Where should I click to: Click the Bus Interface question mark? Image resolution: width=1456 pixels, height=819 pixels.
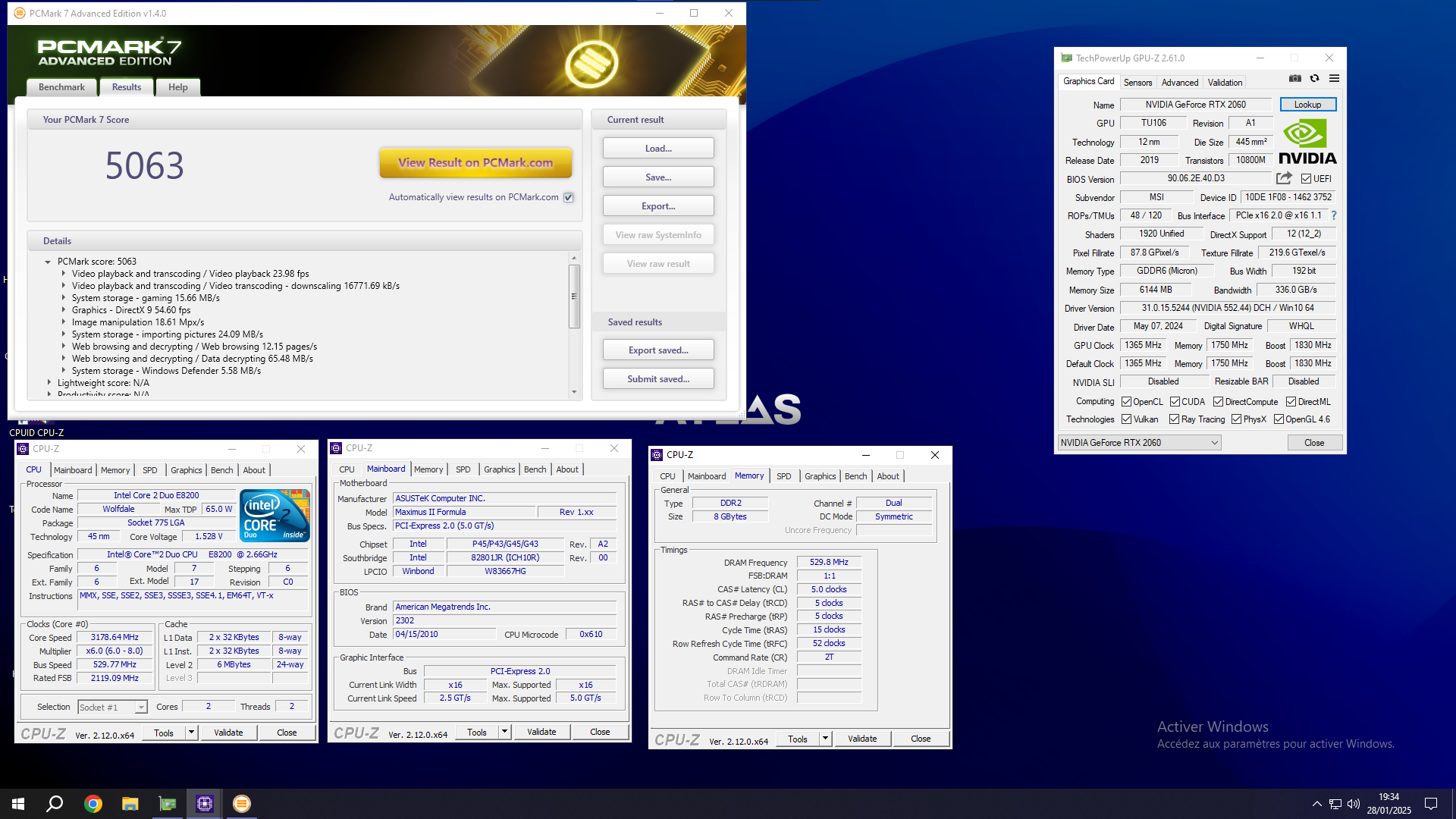coord(1334,215)
